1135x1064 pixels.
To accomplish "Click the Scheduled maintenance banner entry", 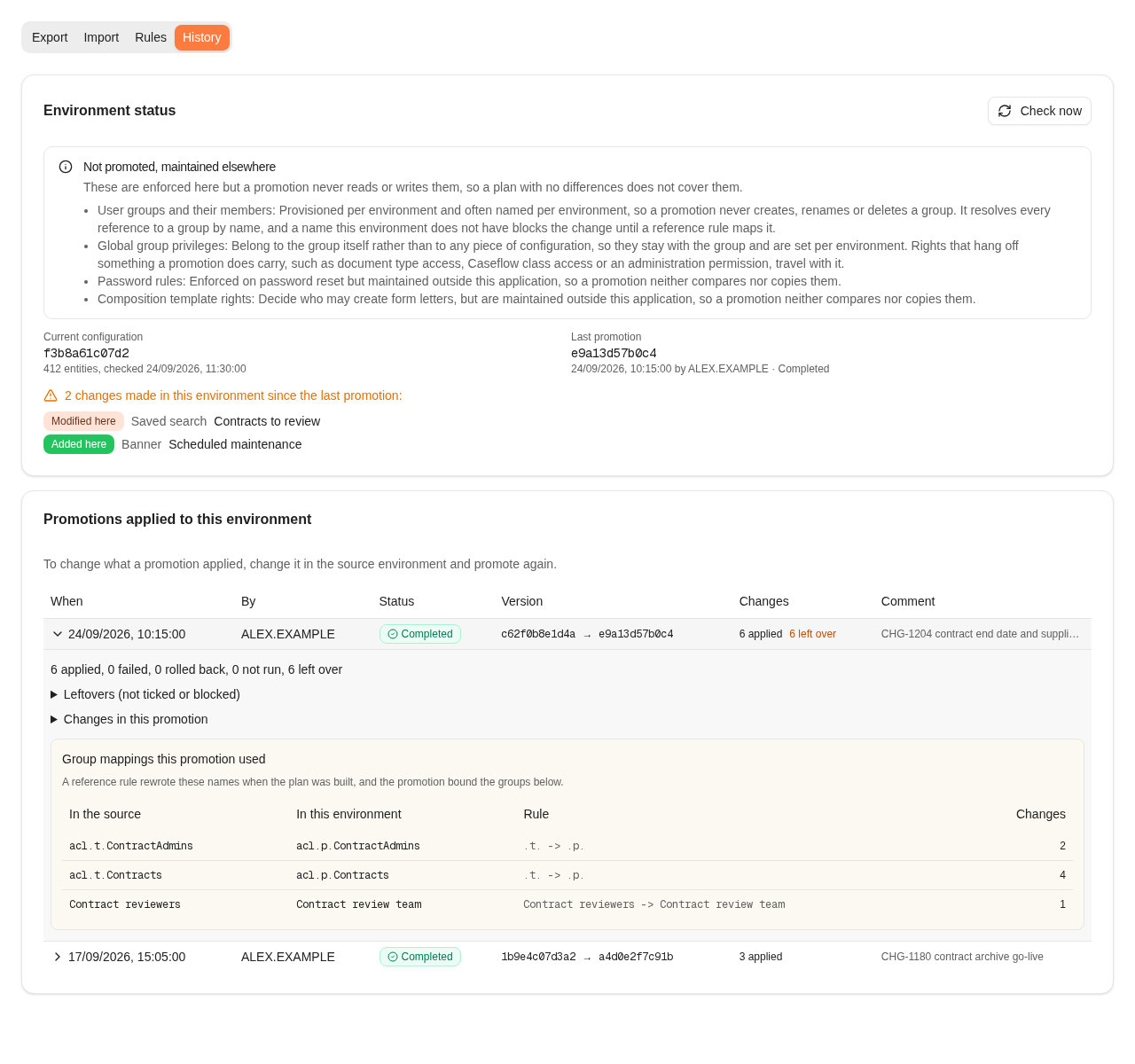I will [x=235, y=444].
